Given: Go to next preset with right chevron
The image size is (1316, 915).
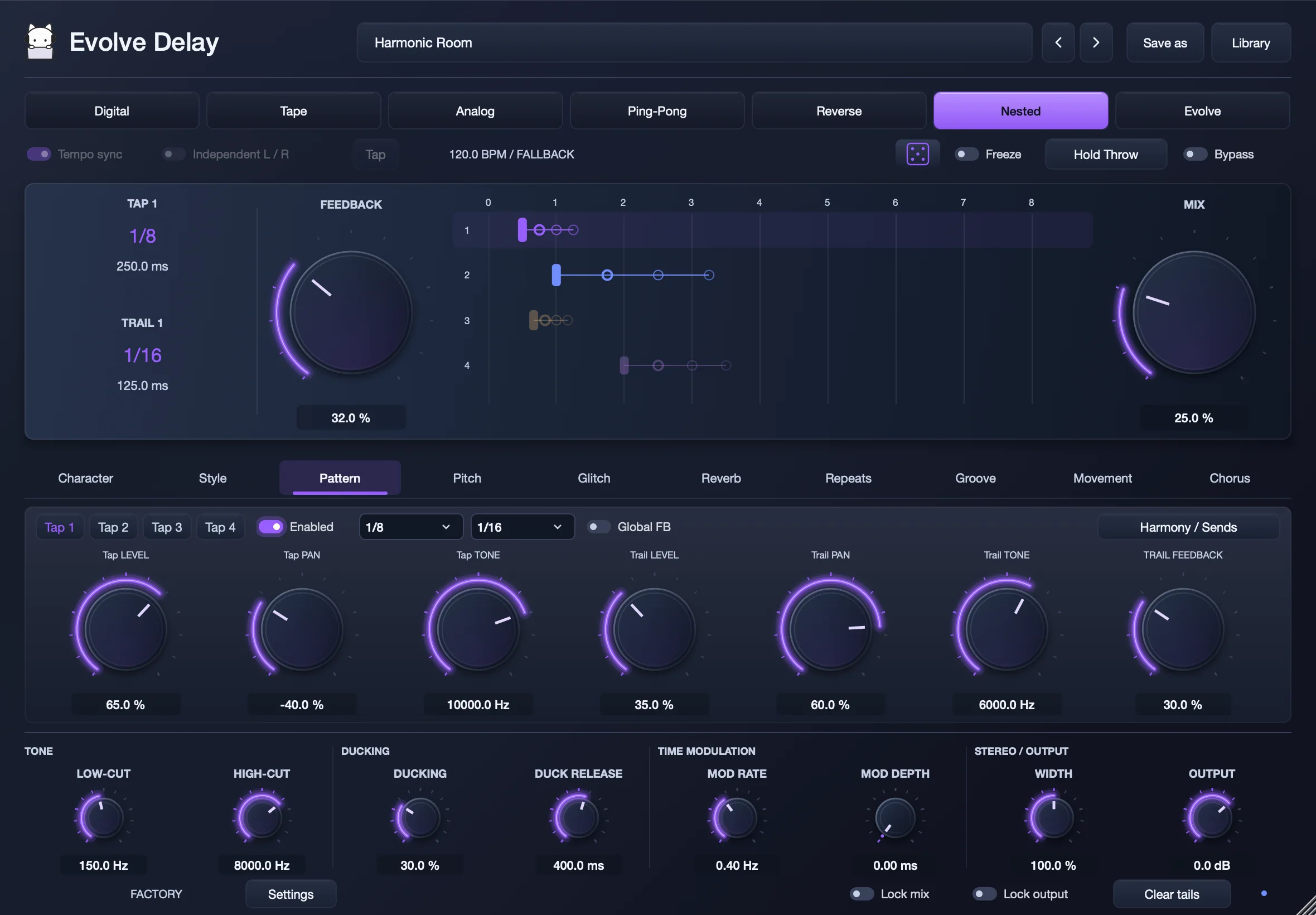Looking at the screenshot, I should tap(1095, 42).
